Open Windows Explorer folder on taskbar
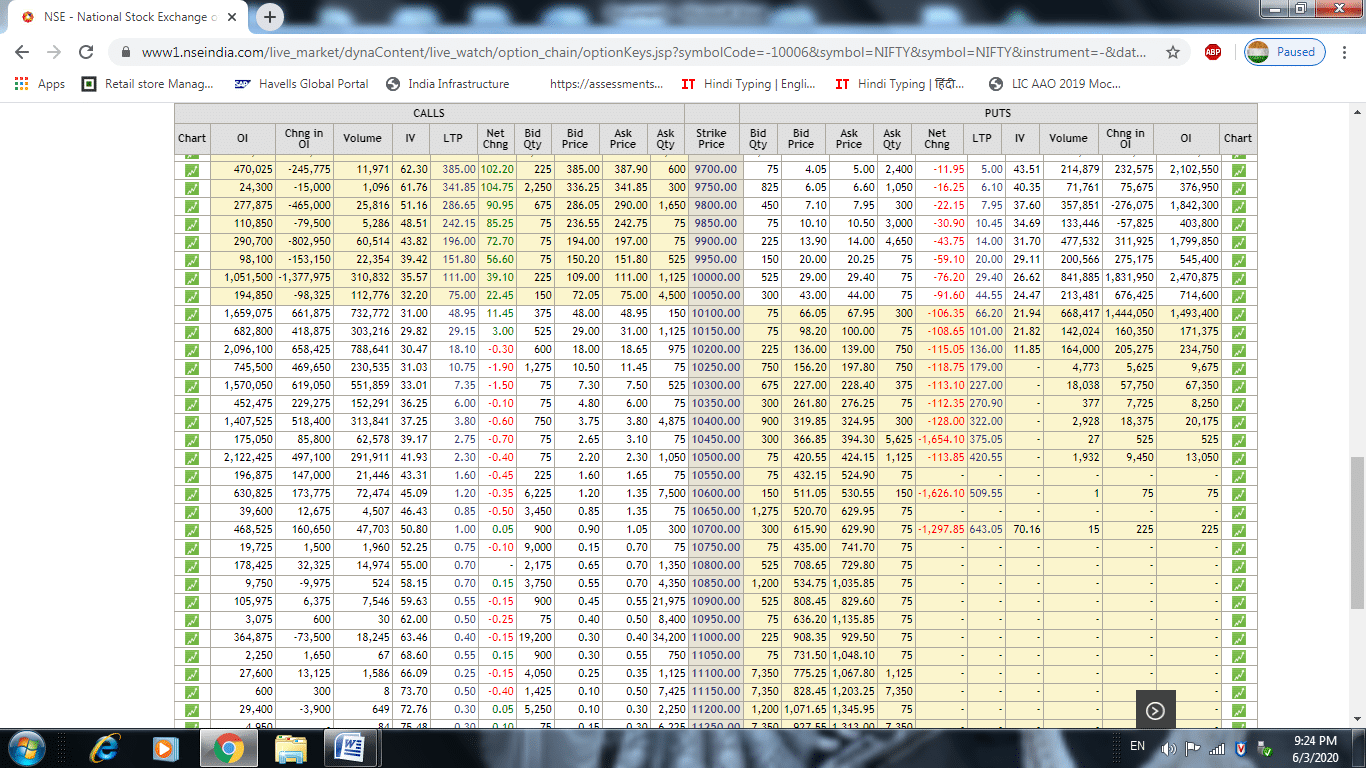Viewport: 1366px width, 768px height. tap(291, 748)
